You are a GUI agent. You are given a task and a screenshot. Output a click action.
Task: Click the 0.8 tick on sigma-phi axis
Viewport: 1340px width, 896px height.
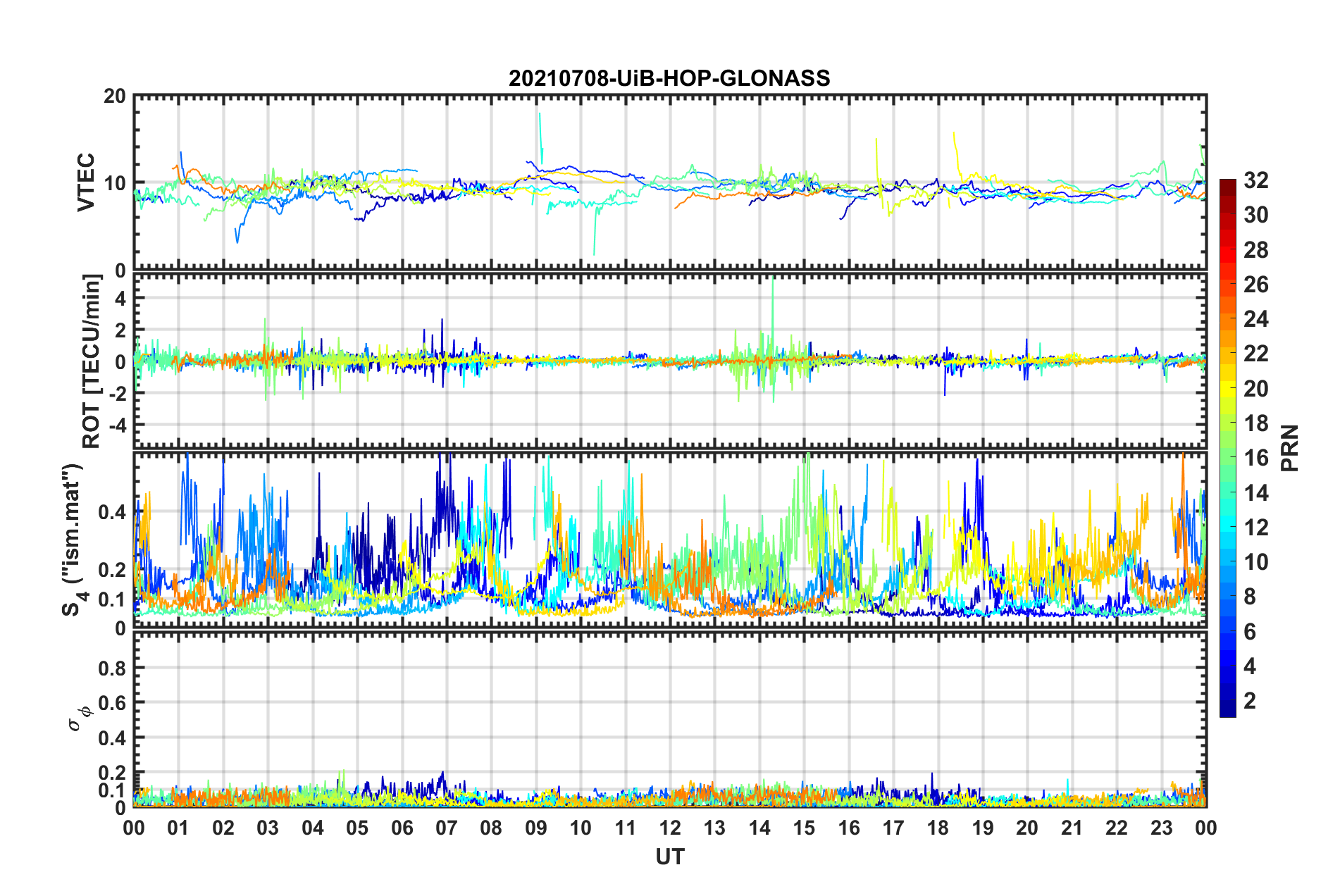coord(113,668)
